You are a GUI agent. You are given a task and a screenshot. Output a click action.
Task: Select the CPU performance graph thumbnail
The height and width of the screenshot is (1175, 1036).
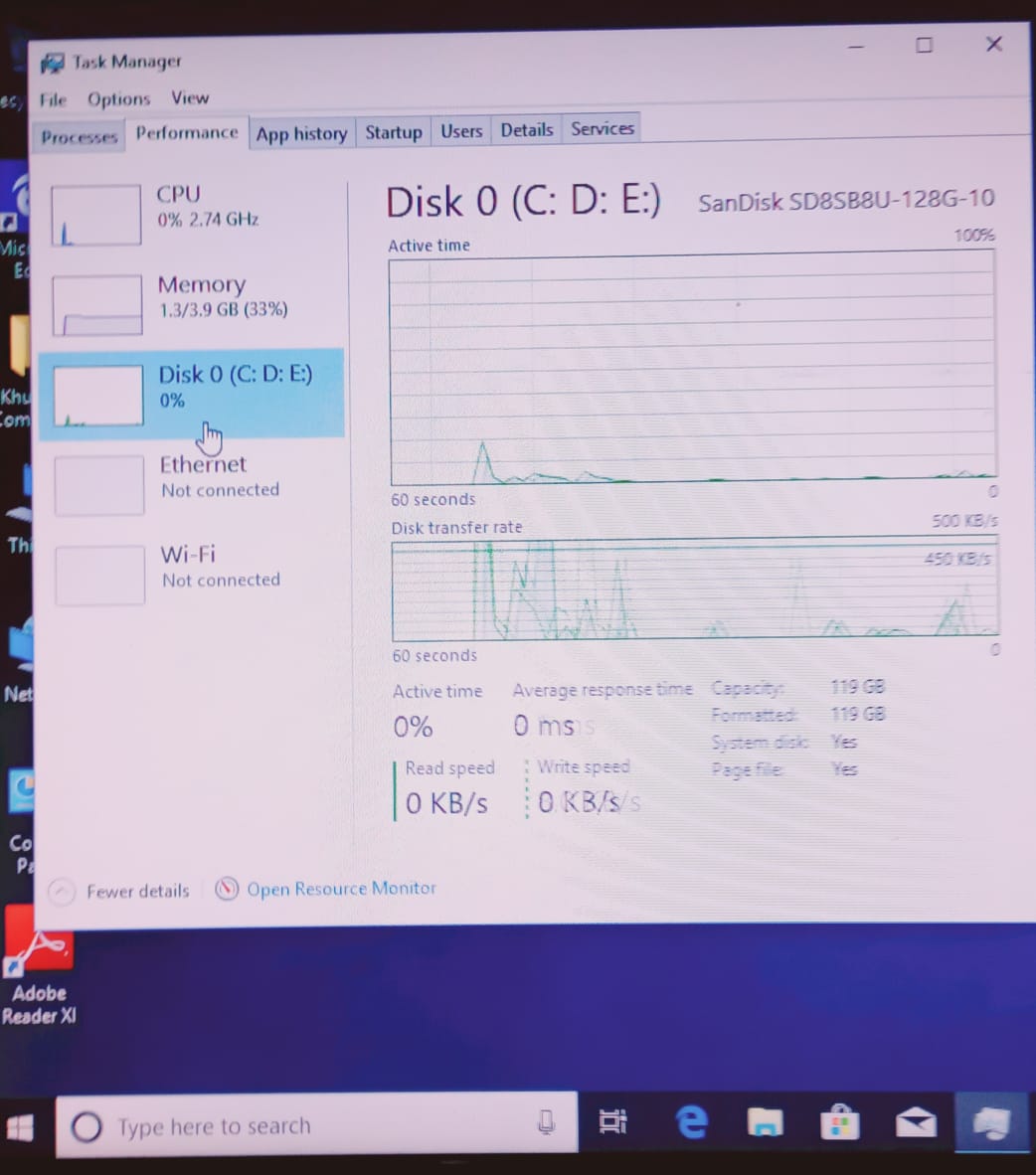pyautogui.click(x=95, y=215)
